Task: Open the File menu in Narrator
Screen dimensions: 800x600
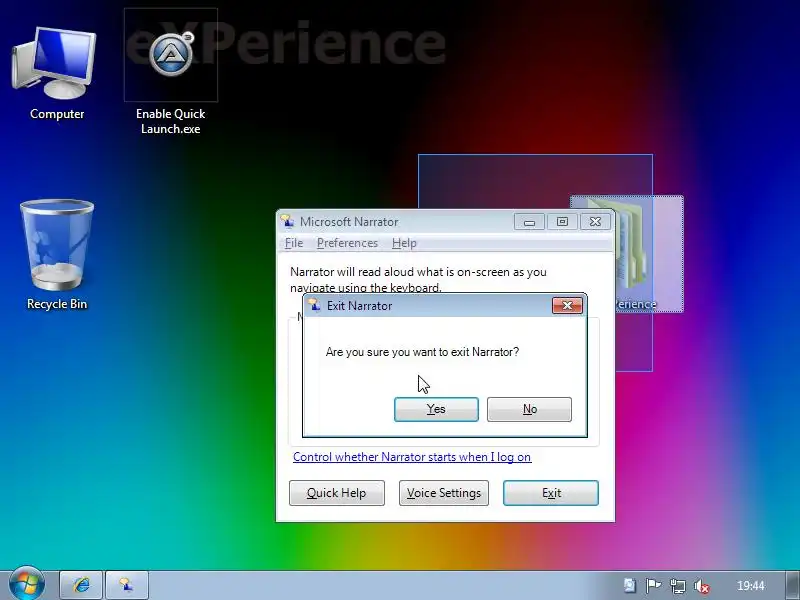Action: pyautogui.click(x=294, y=243)
